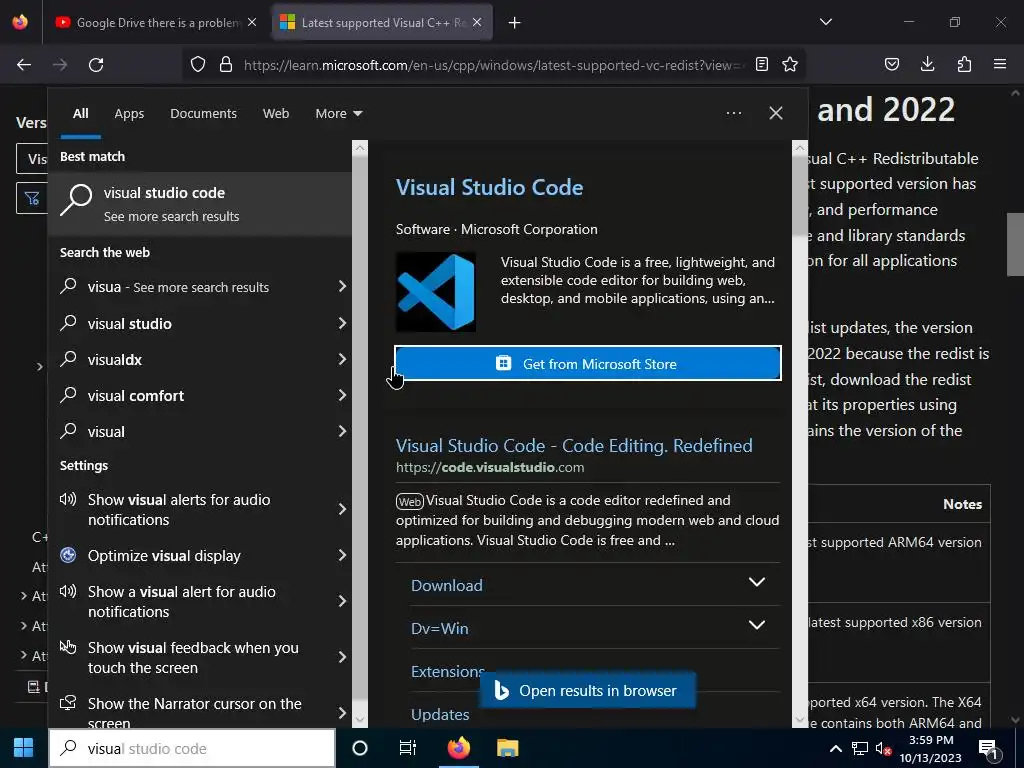Open Task View from the taskbar
The height and width of the screenshot is (768, 1024).
[408, 748]
